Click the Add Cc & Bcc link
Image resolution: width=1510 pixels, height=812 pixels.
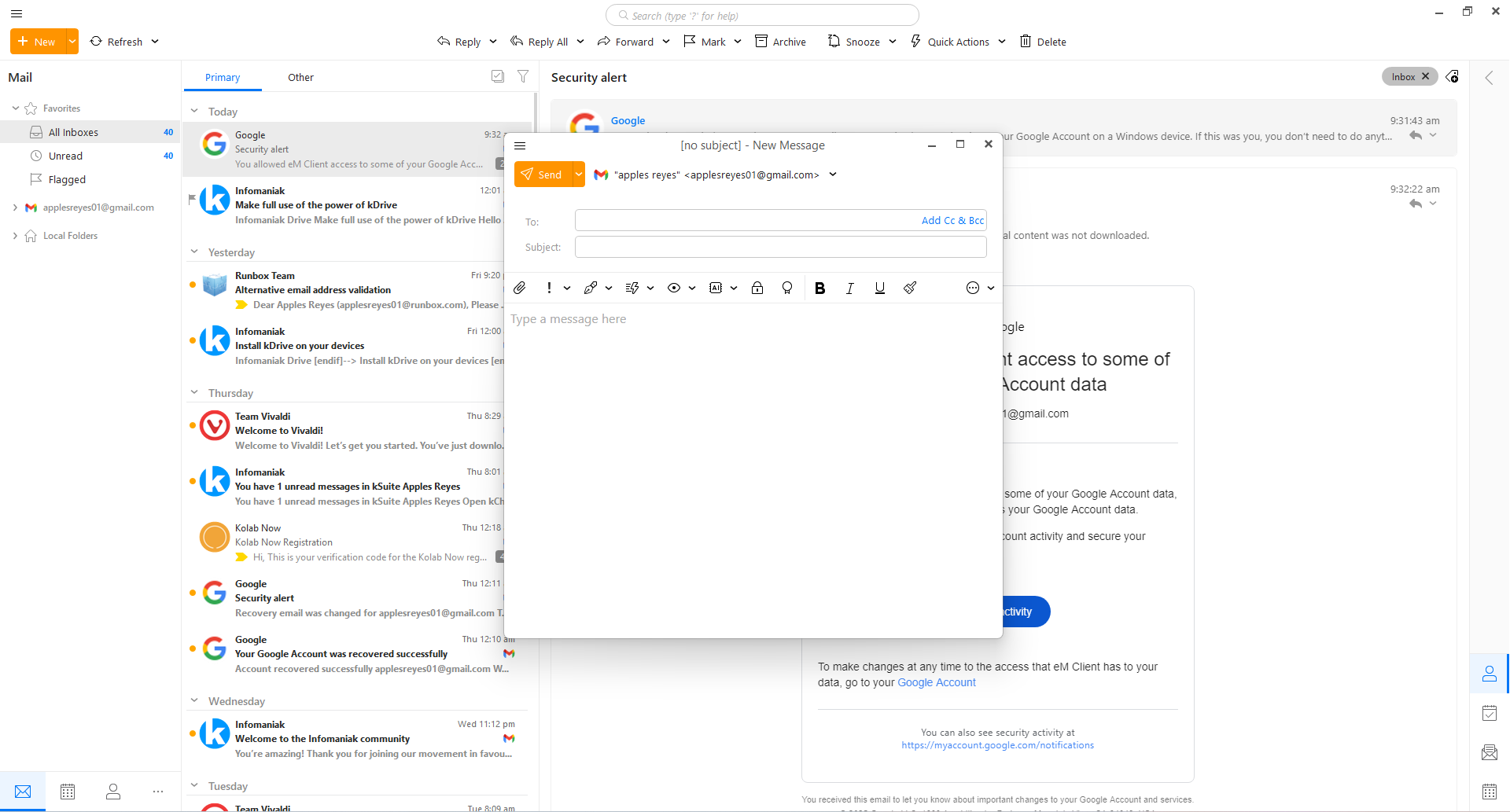pyautogui.click(x=952, y=221)
